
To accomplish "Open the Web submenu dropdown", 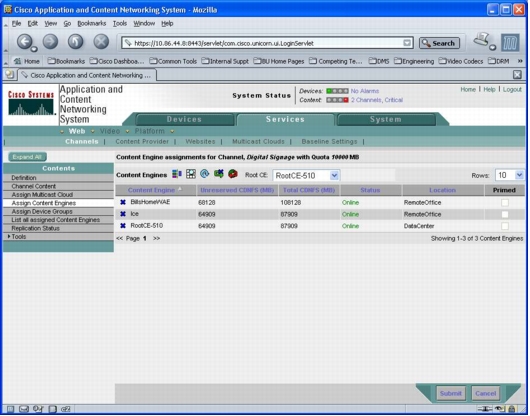I will pyautogui.click(x=92, y=131).
